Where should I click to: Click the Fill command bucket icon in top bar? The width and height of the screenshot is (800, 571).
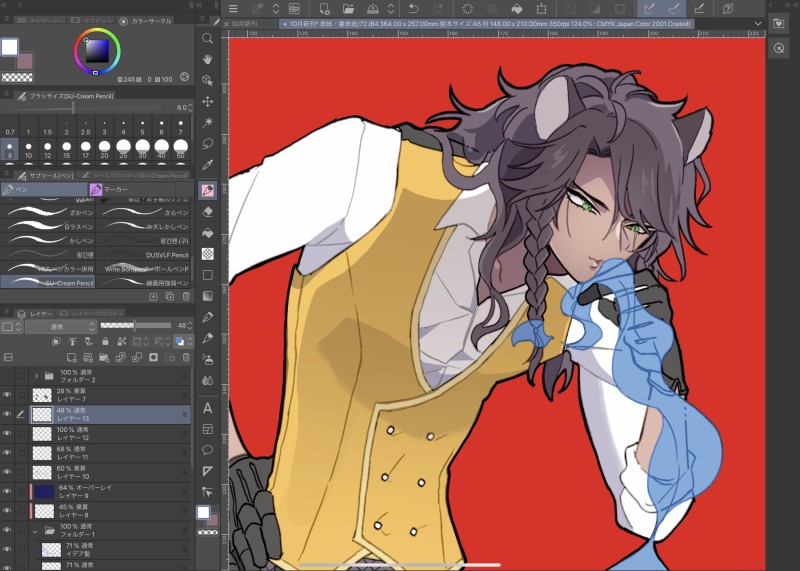517,8
